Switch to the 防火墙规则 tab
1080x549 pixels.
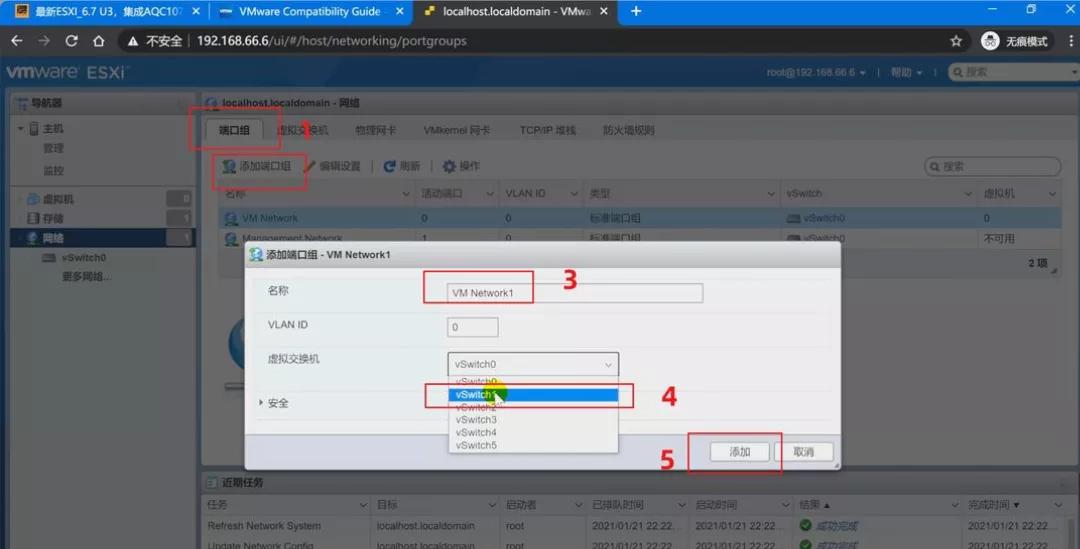(628, 130)
